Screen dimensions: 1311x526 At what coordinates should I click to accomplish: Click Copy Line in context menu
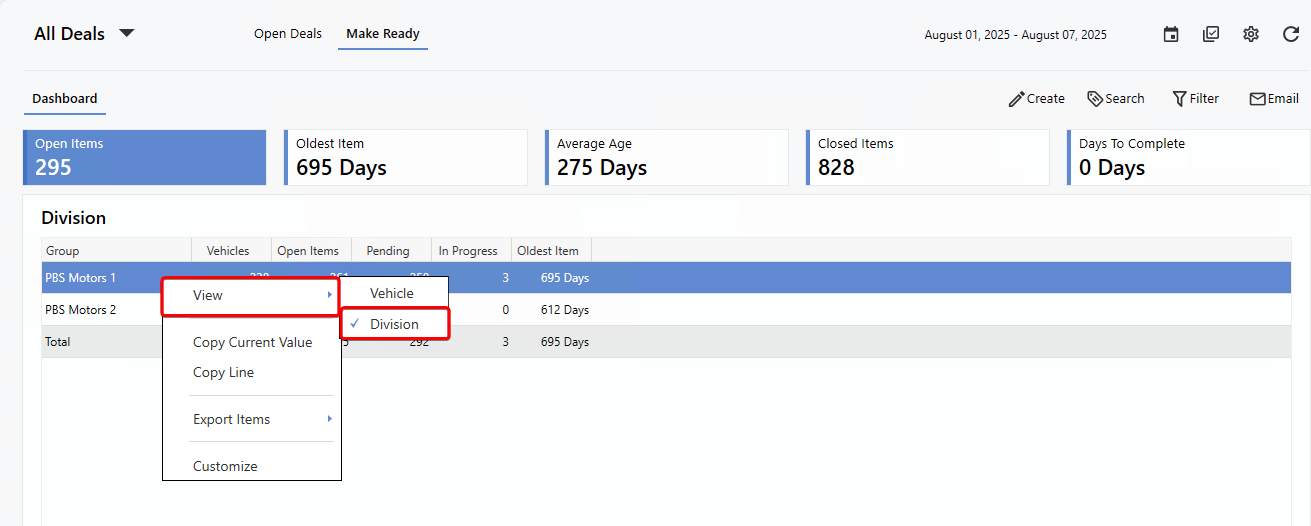tap(223, 372)
